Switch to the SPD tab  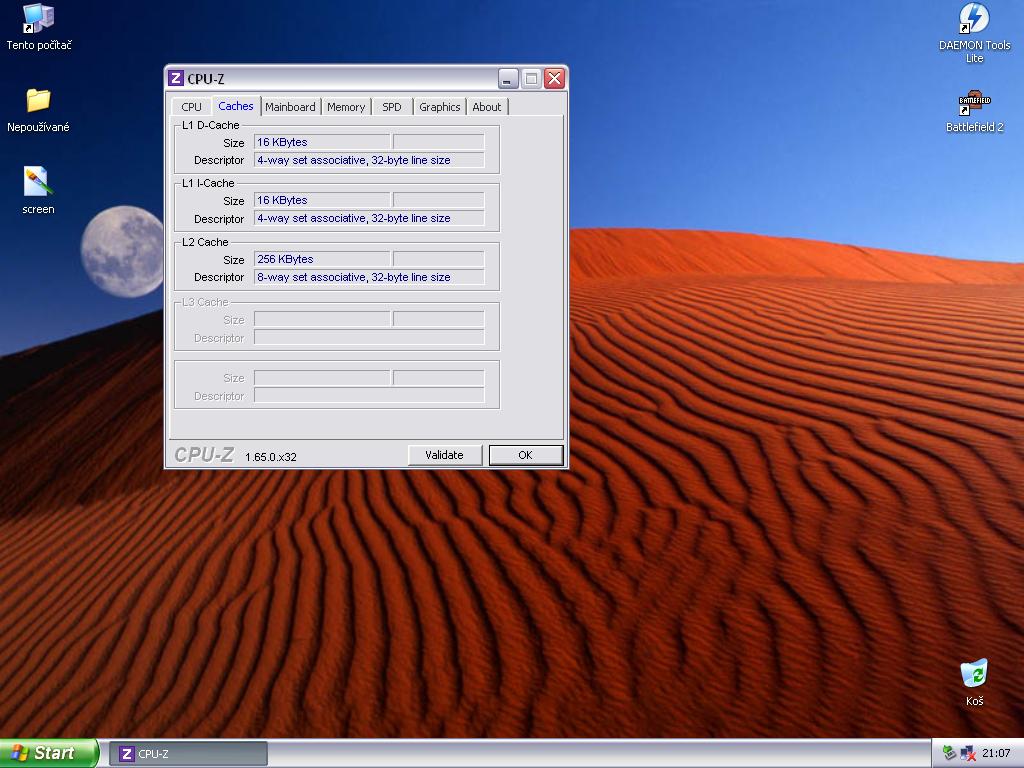click(392, 107)
